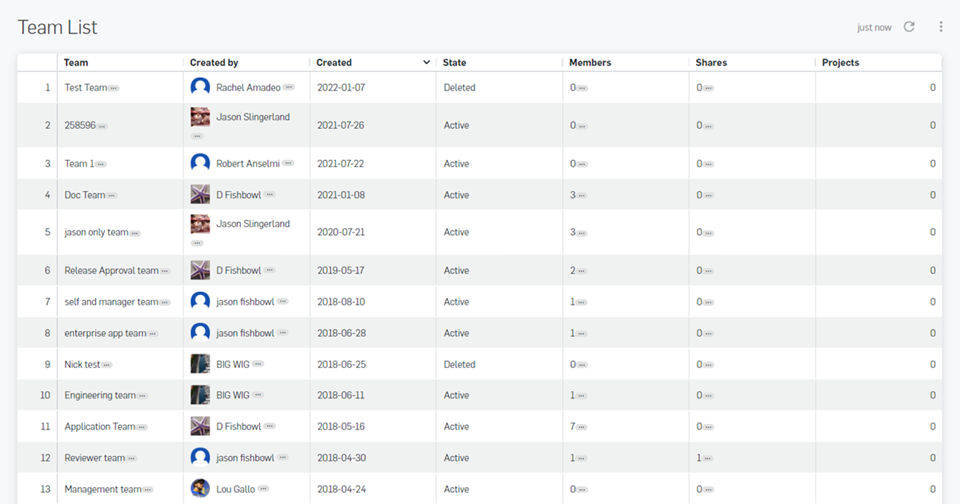Sort by the State column header
Viewport: 960px width, 504px height.
(x=454, y=63)
